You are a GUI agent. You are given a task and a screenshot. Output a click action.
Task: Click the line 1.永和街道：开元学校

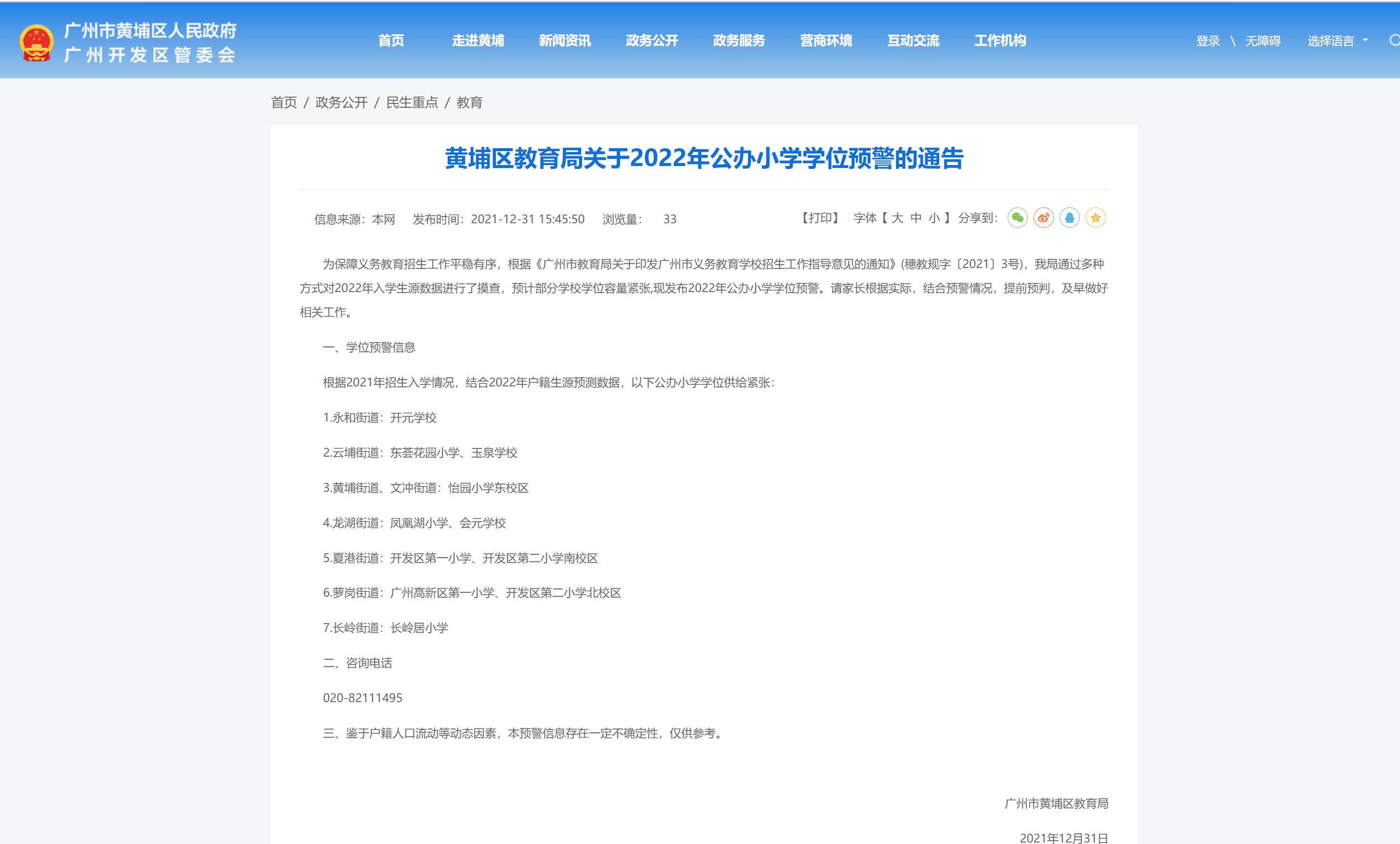click(379, 418)
